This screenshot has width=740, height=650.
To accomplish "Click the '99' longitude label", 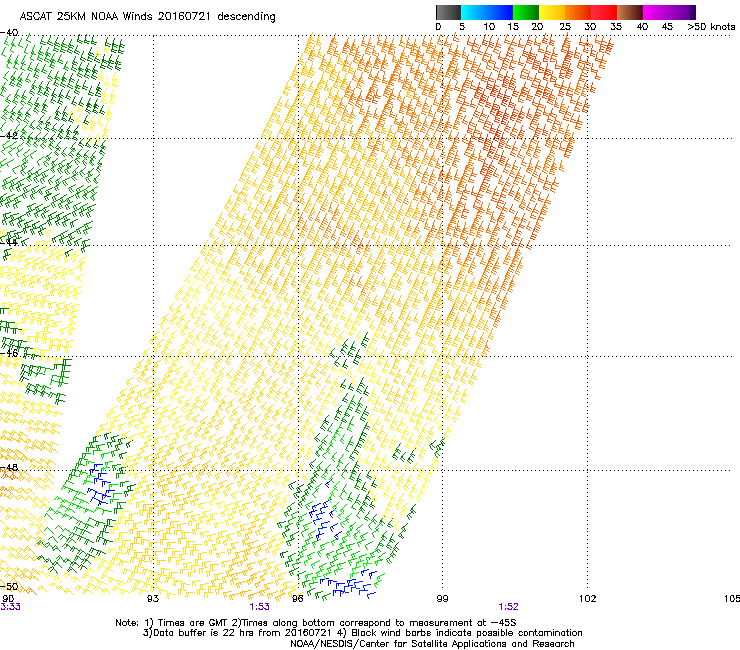I will [x=442, y=599].
